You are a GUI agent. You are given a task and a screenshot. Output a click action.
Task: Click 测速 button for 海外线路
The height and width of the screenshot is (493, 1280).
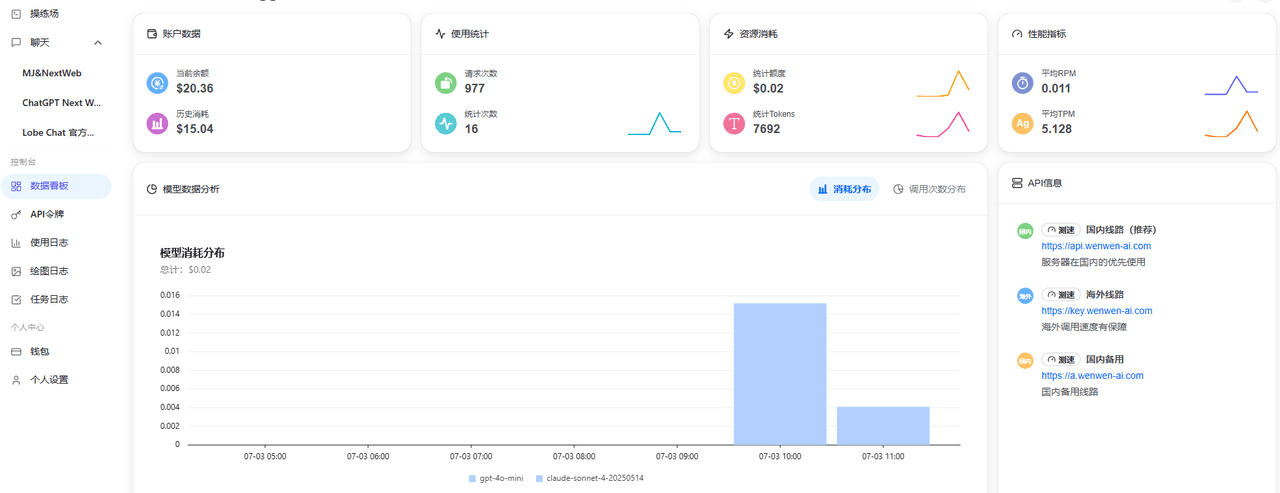tap(1060, 295)
